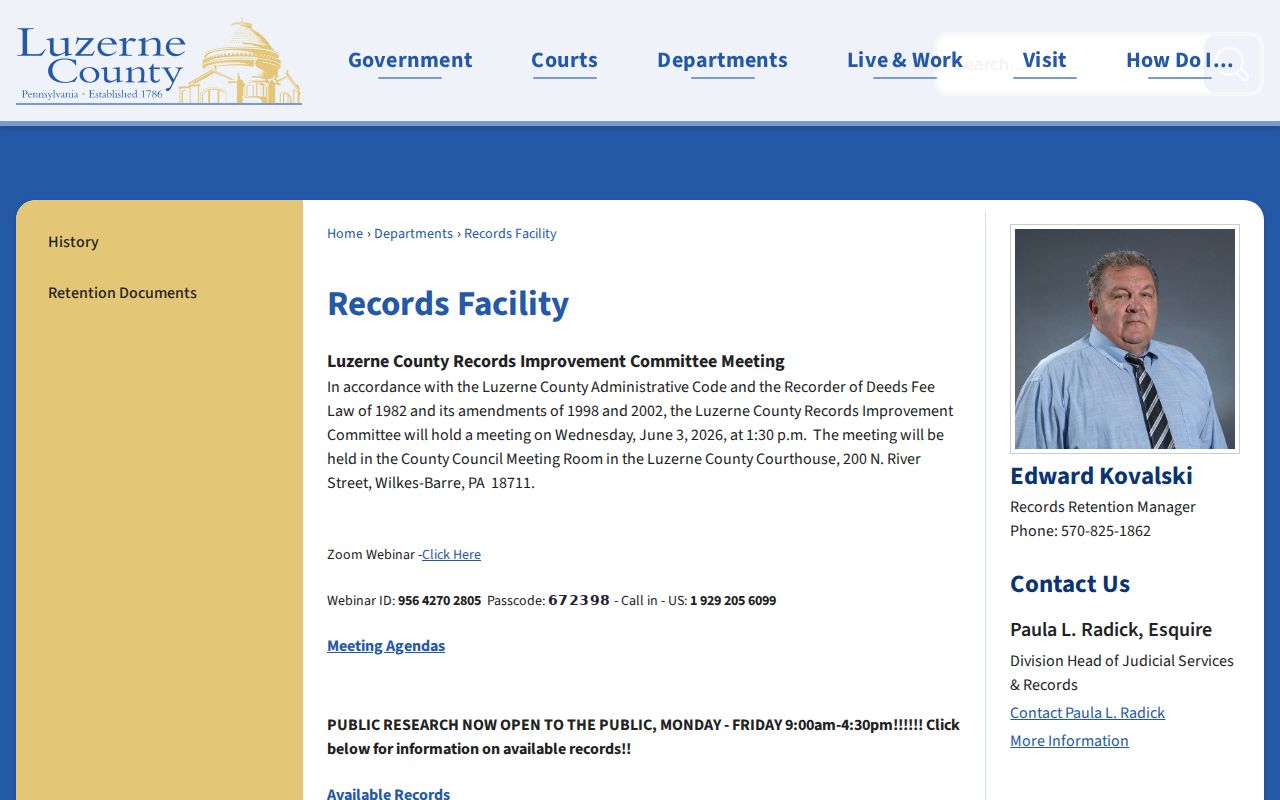Open the Visit menu
The image size is (1280, 800).
[x=1044, y=60]
